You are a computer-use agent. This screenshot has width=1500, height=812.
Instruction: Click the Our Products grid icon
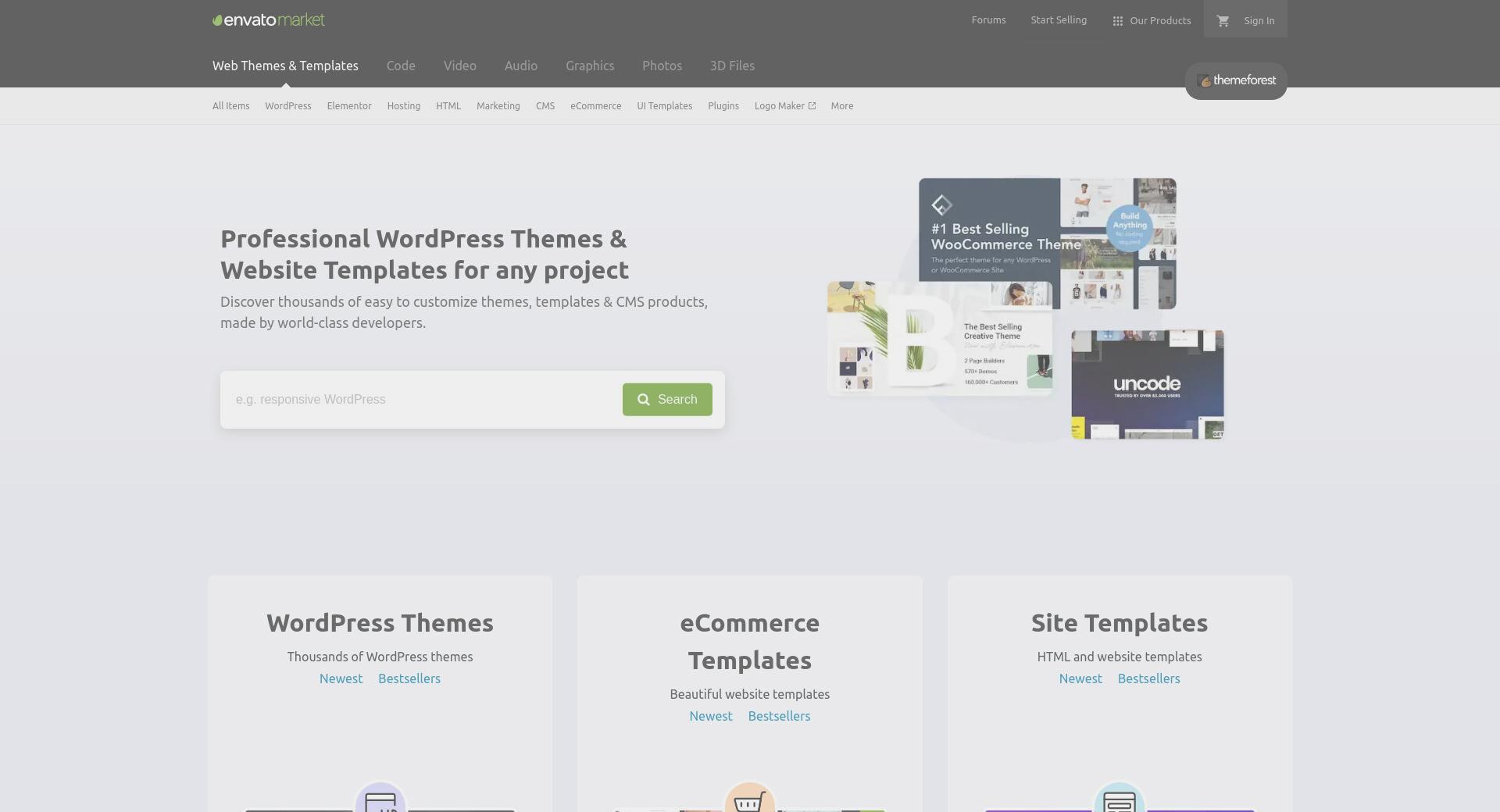click(1118, 21)
